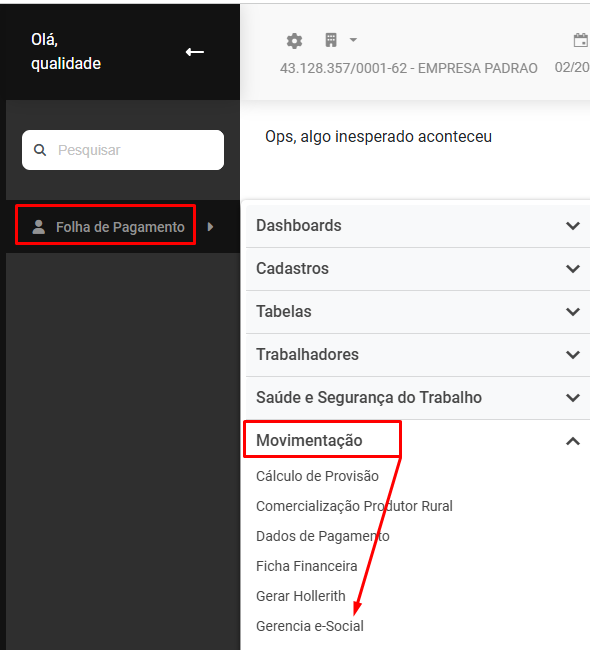
Task: Click the back arrow beside greeting
Action: [194, 52]
